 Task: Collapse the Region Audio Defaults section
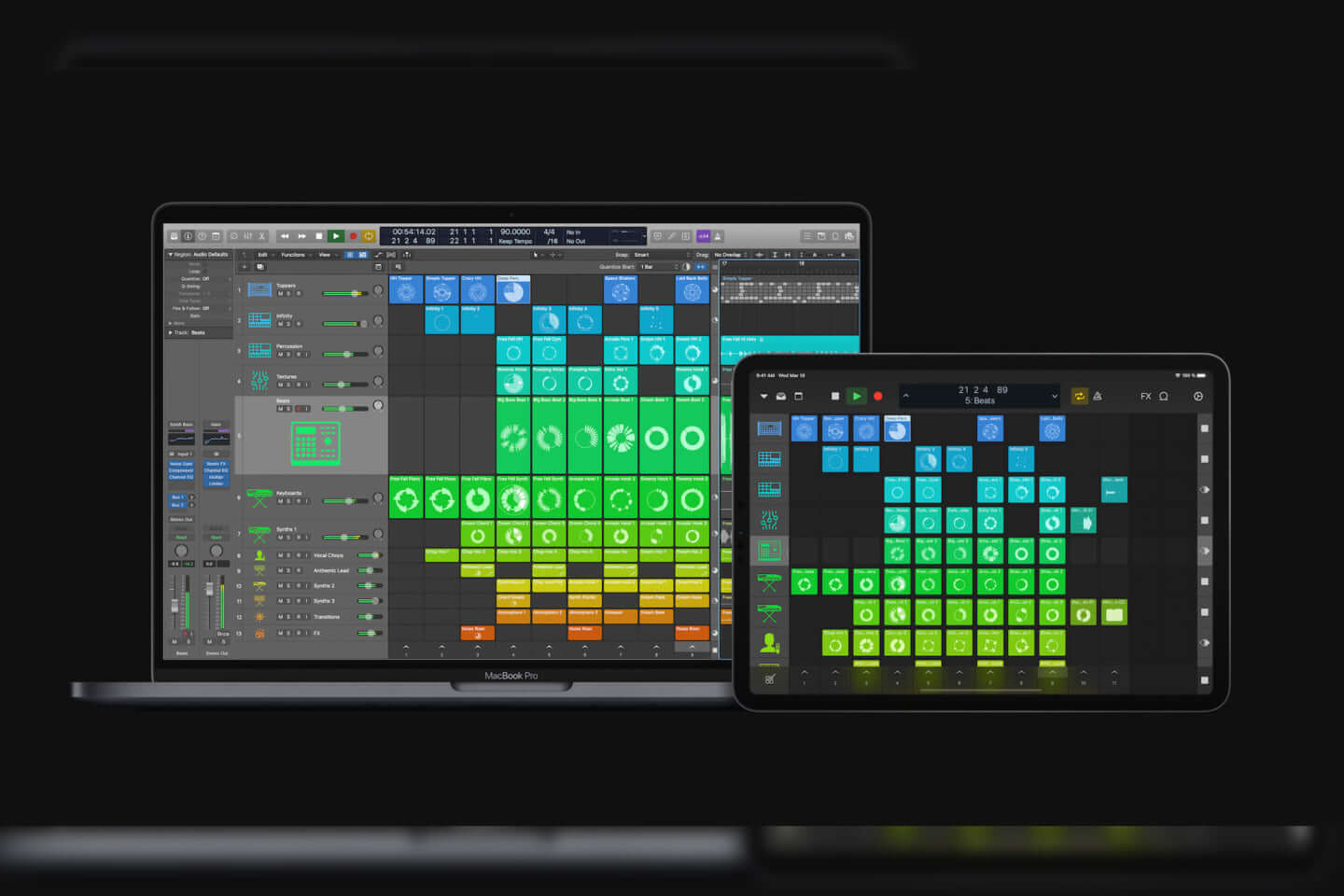pyautogui.click(x=170, y=255)
